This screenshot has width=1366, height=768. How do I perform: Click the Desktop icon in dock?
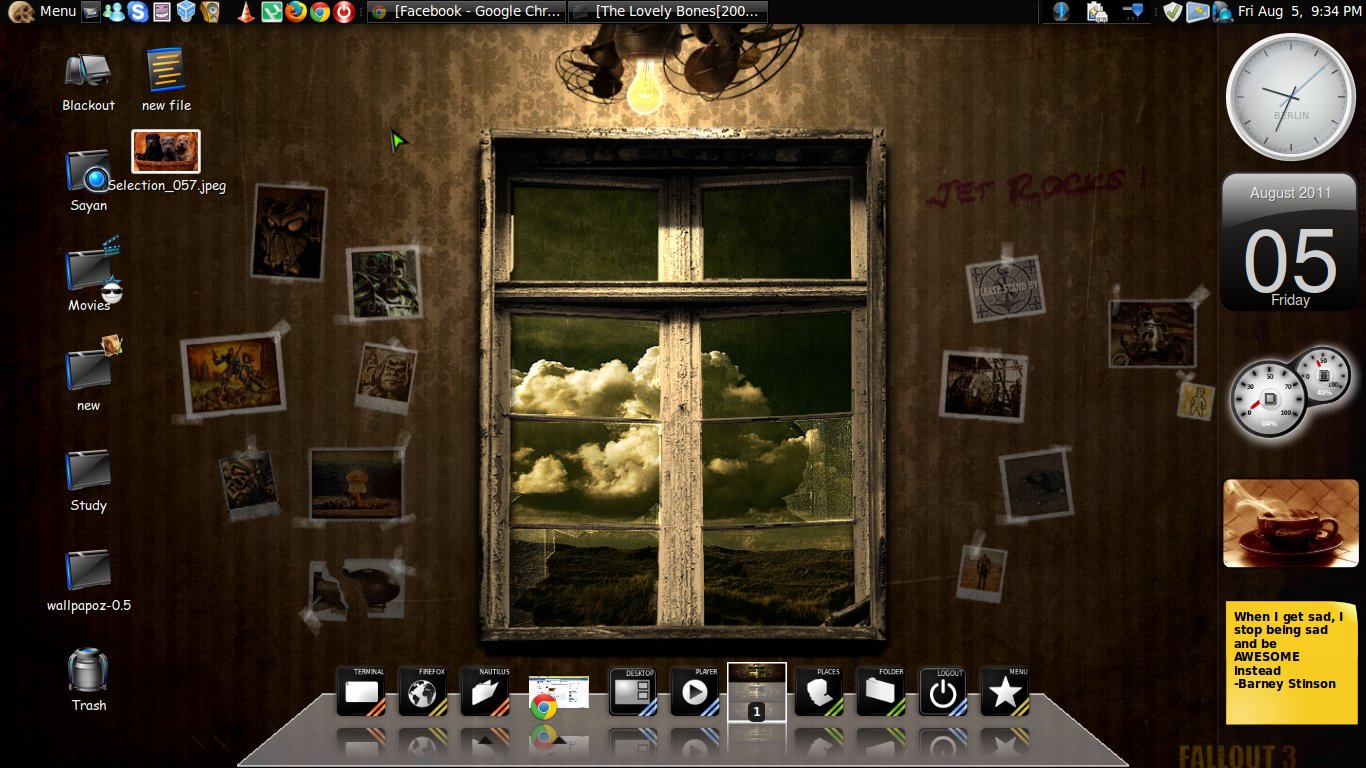coord(634,691)
